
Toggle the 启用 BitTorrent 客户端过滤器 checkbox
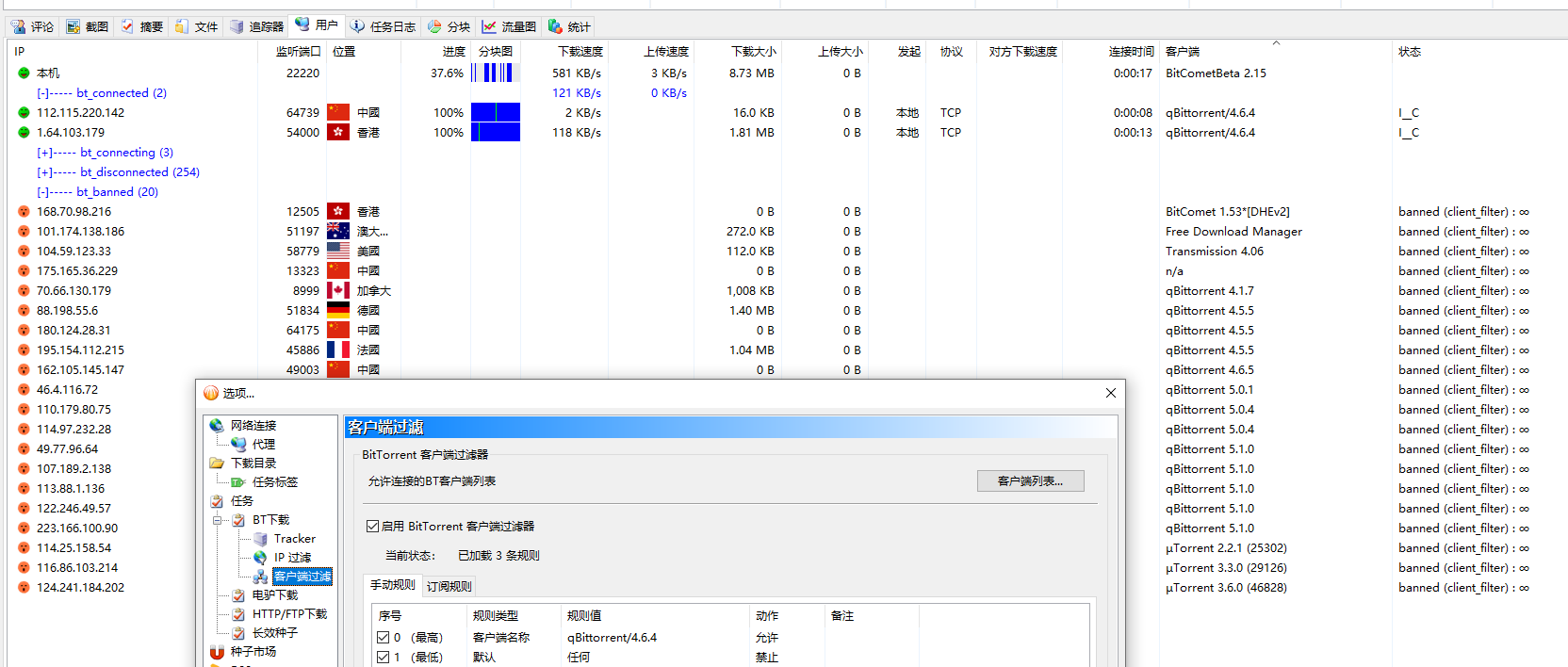[372, 526]
